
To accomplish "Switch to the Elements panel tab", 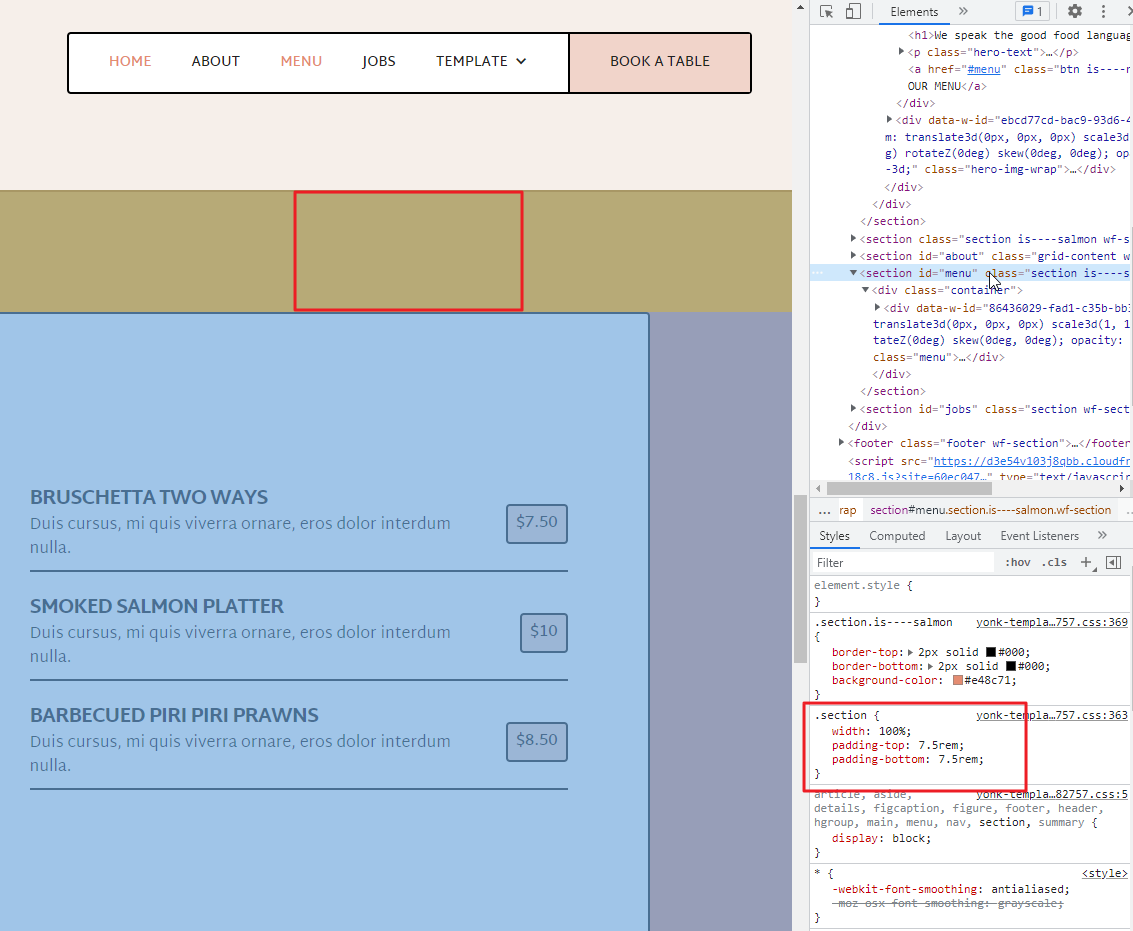I will point(914,12).
